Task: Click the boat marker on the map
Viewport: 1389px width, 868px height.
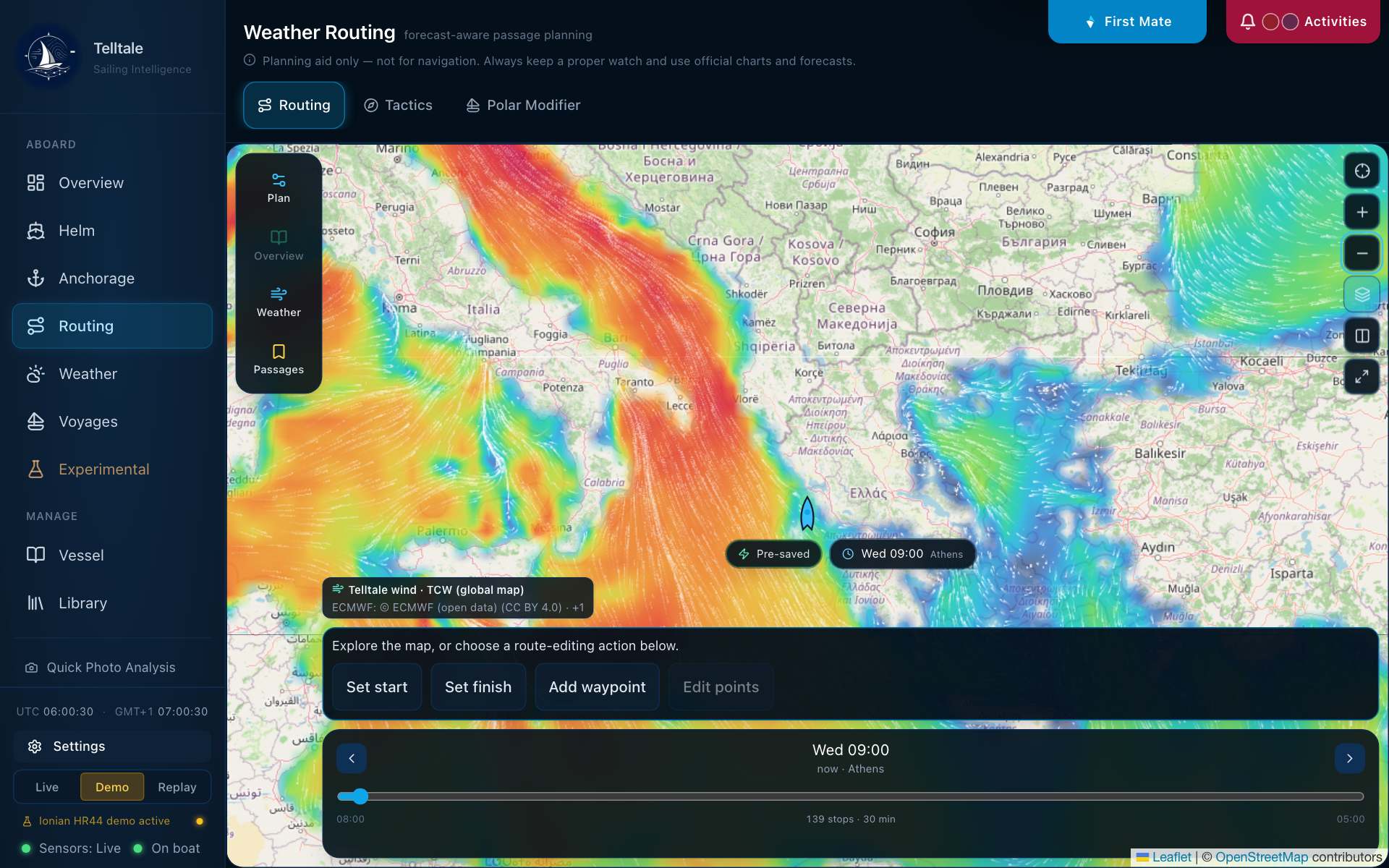Action: 807,514
